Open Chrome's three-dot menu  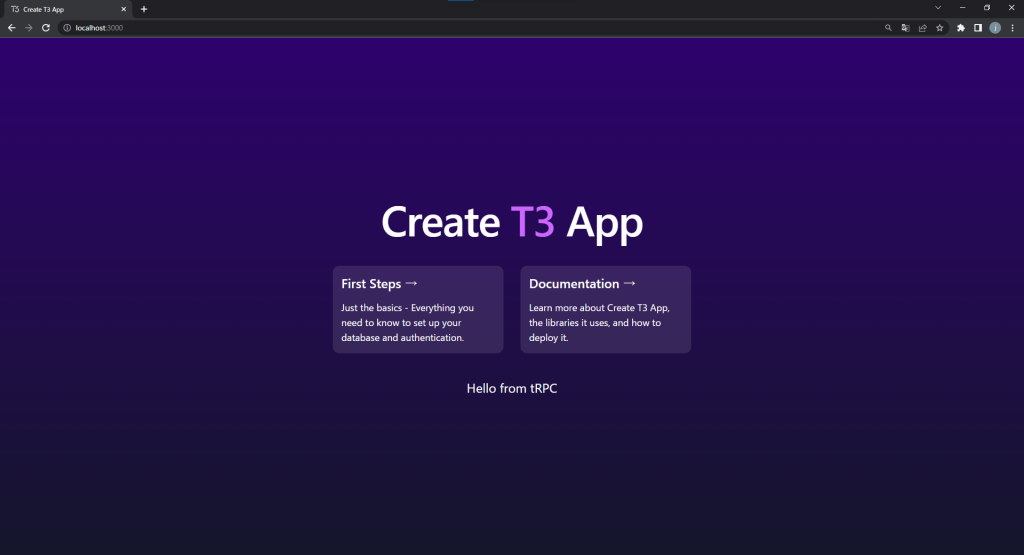pyautogui.click(x=1012, y=28)
